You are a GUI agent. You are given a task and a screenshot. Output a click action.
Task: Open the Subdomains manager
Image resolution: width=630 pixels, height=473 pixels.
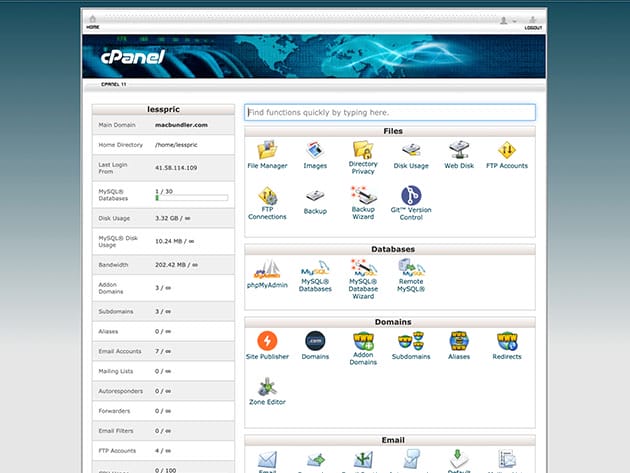pyautogui.click(x=411, y=342)
